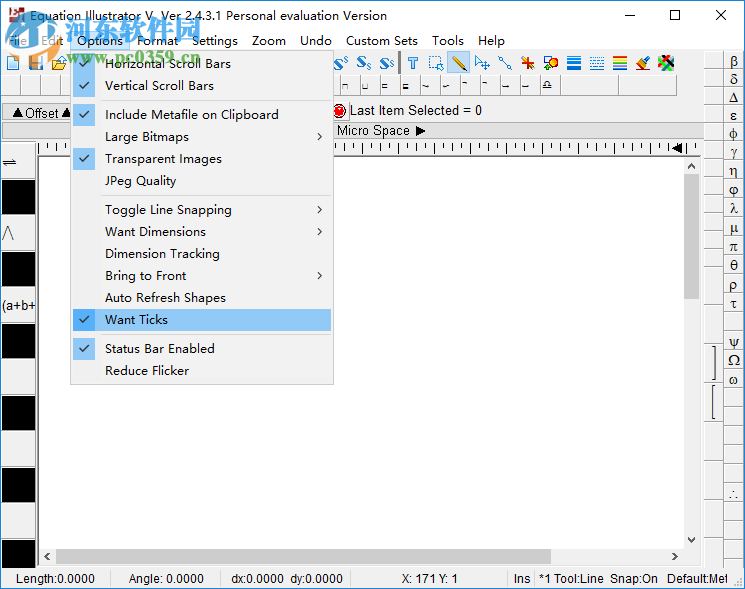The image size is (745, 589).
Task: Click the red circle next to Last Item Selected
Action: click(x=339, y=111)
